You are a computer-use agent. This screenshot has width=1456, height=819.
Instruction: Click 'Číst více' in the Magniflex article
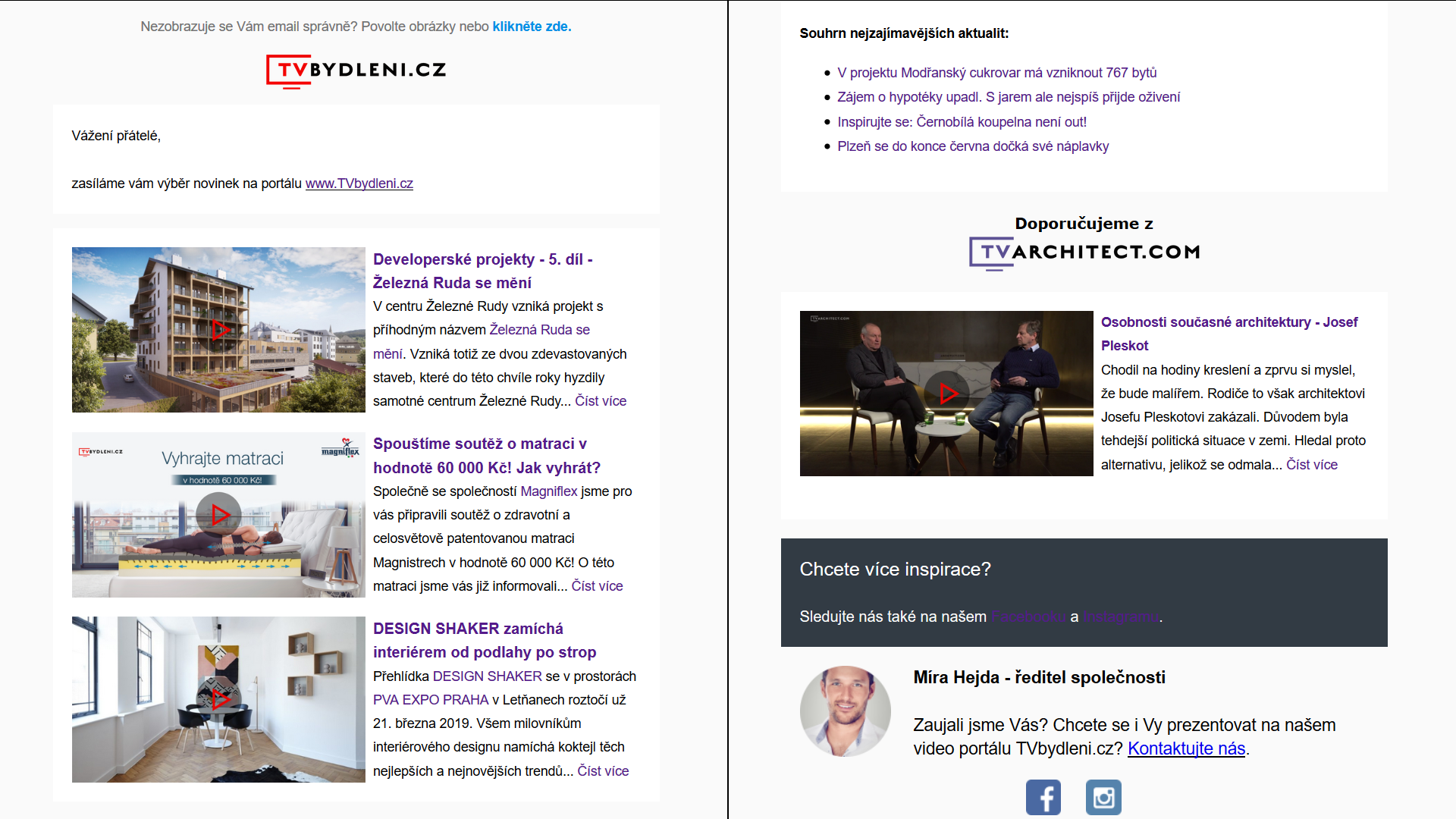(597, 586)
